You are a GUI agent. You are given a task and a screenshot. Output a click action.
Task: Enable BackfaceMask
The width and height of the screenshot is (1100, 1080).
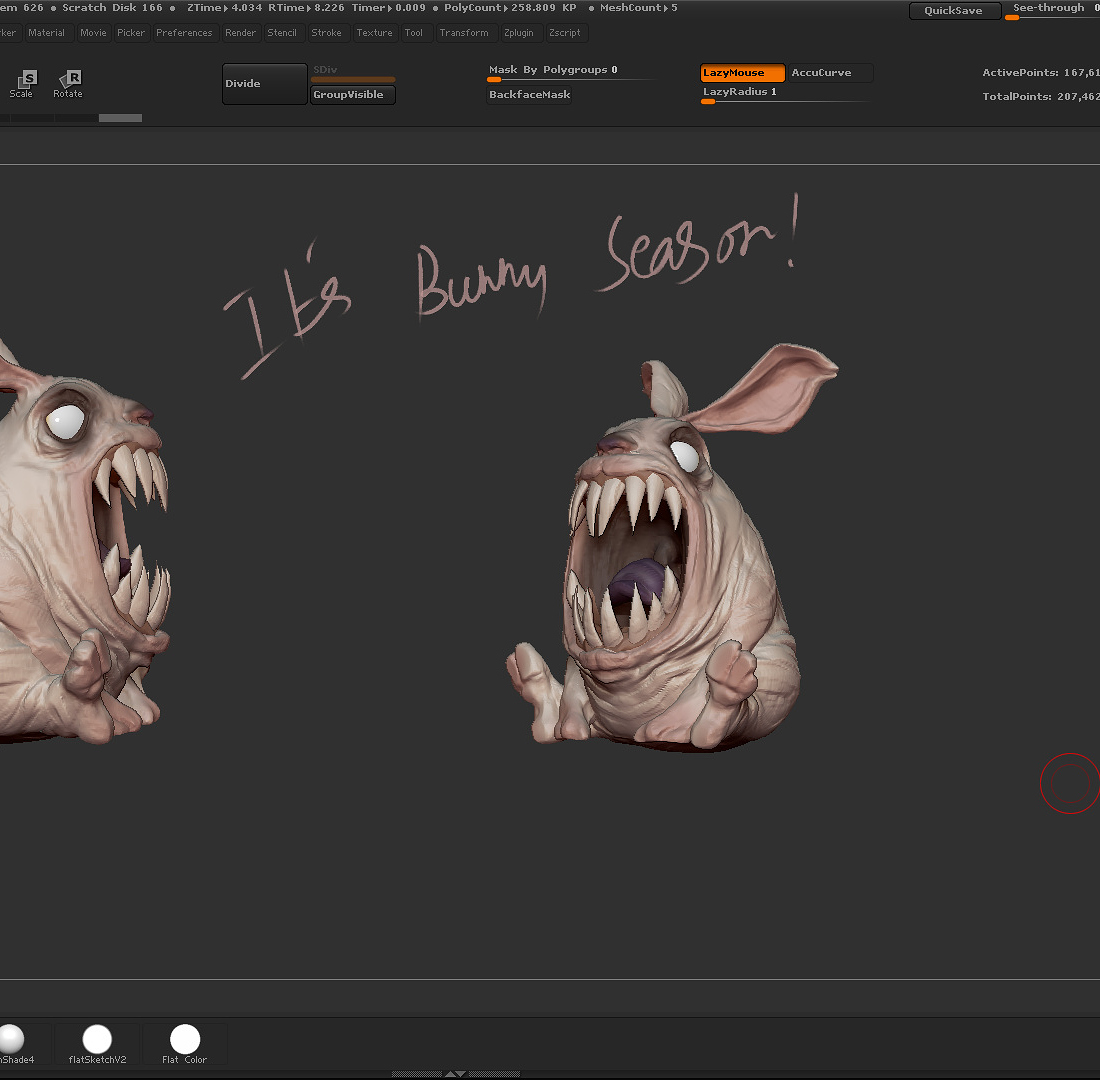pyautogui.click(x=530, y=95)
